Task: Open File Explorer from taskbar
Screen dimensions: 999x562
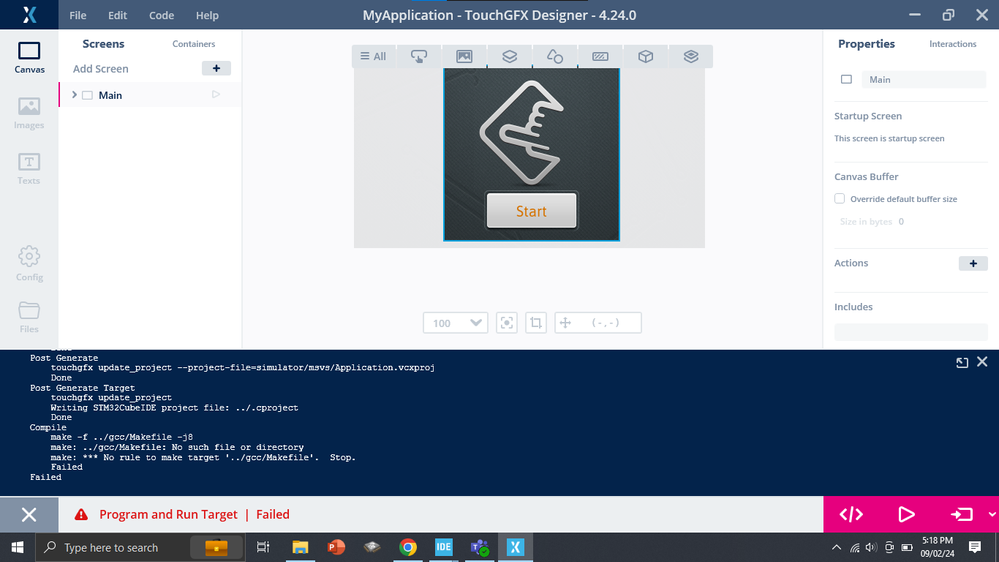Action: pyautogui.click(x=300, y=547)
